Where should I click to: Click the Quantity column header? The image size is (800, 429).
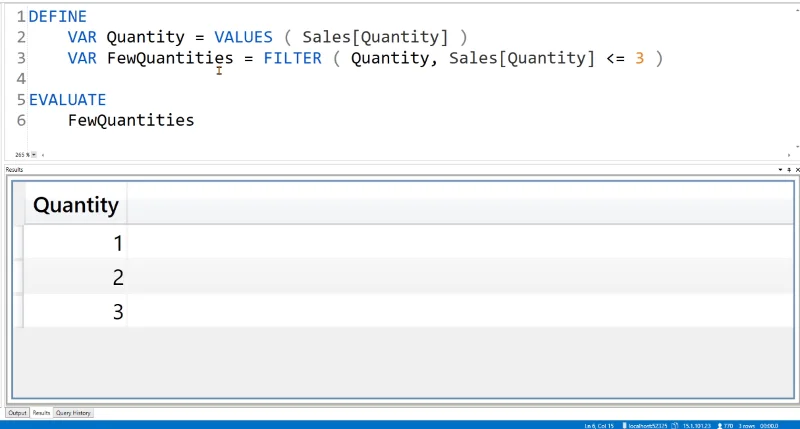(76, 205)
